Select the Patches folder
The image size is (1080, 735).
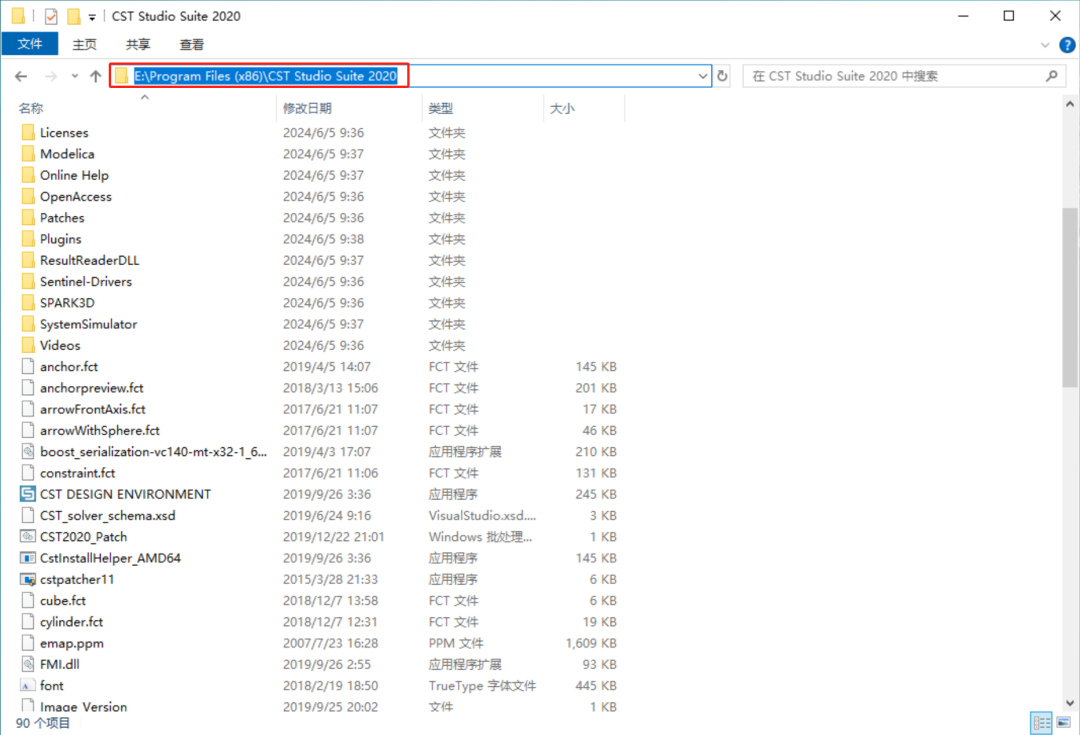click(62, 218)
